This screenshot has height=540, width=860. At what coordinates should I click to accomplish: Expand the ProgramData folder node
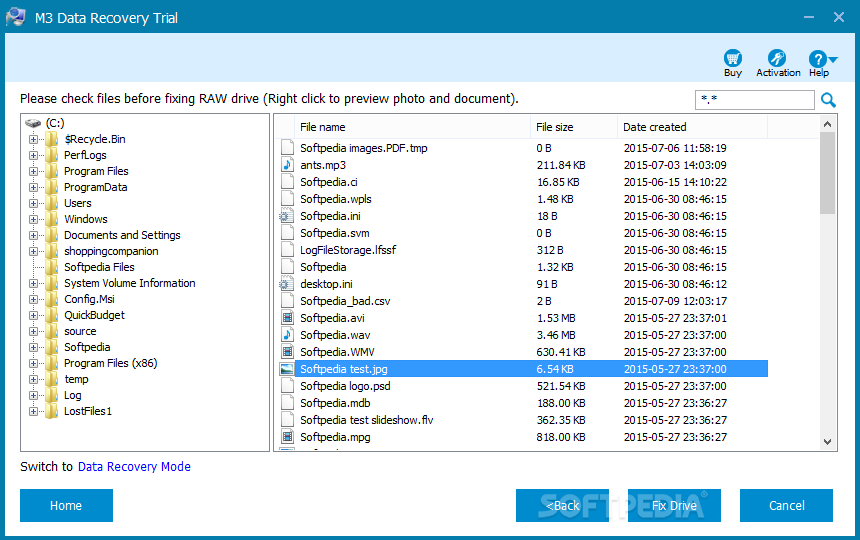click(x=33, y=187)
